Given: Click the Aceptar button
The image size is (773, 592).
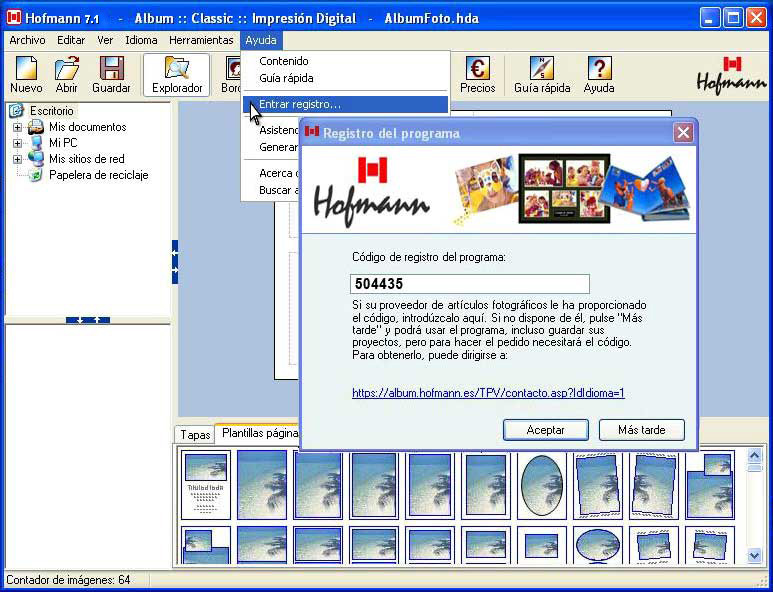Looking at the screenshot, I should tap(546, 430).
